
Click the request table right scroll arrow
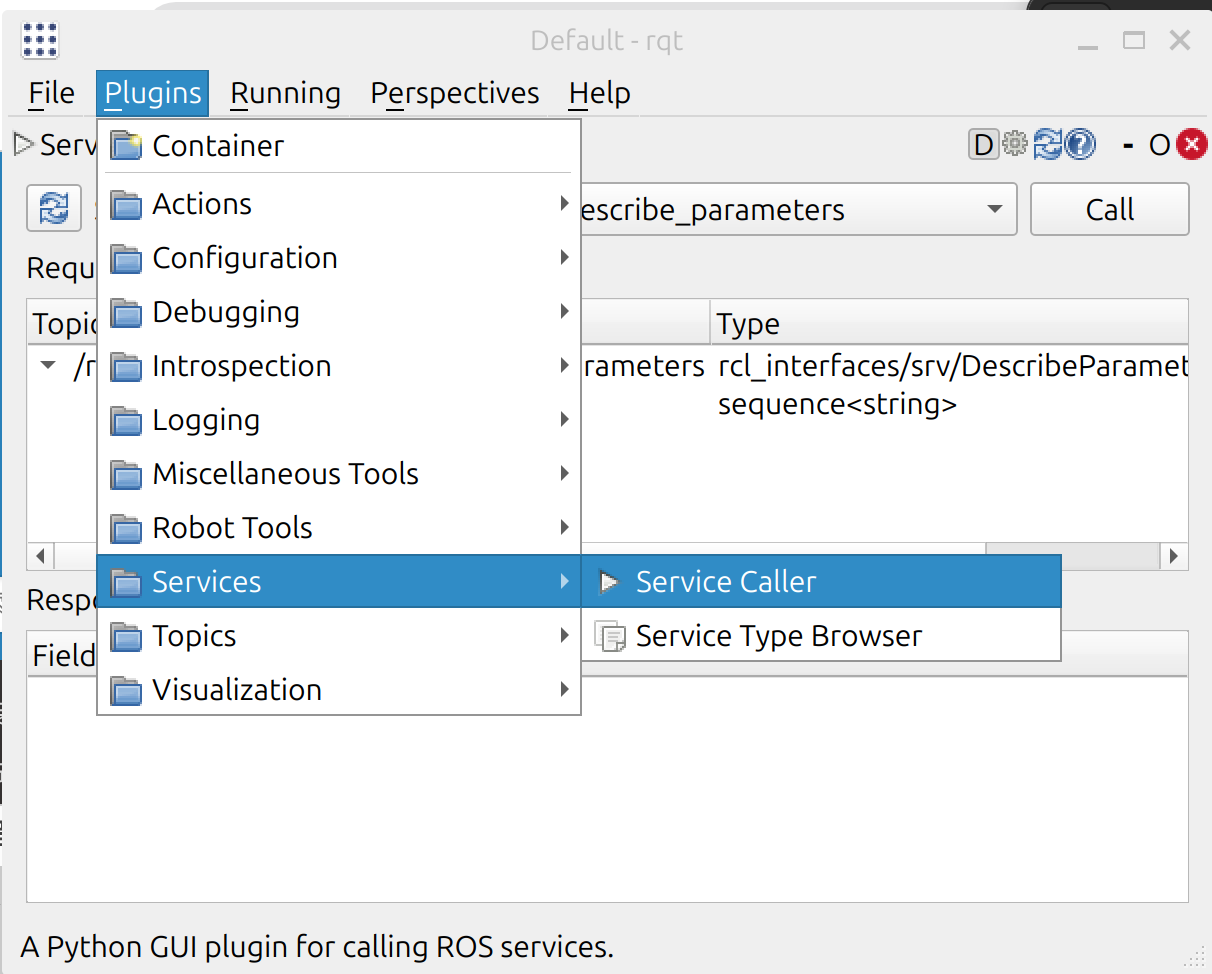[1174, 556]
